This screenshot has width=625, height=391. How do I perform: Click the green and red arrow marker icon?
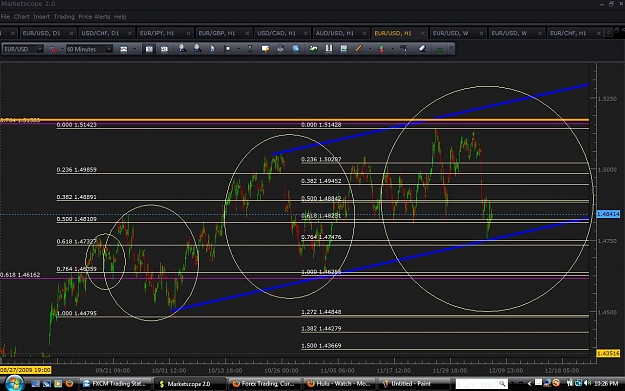click(x=381, y=49)
